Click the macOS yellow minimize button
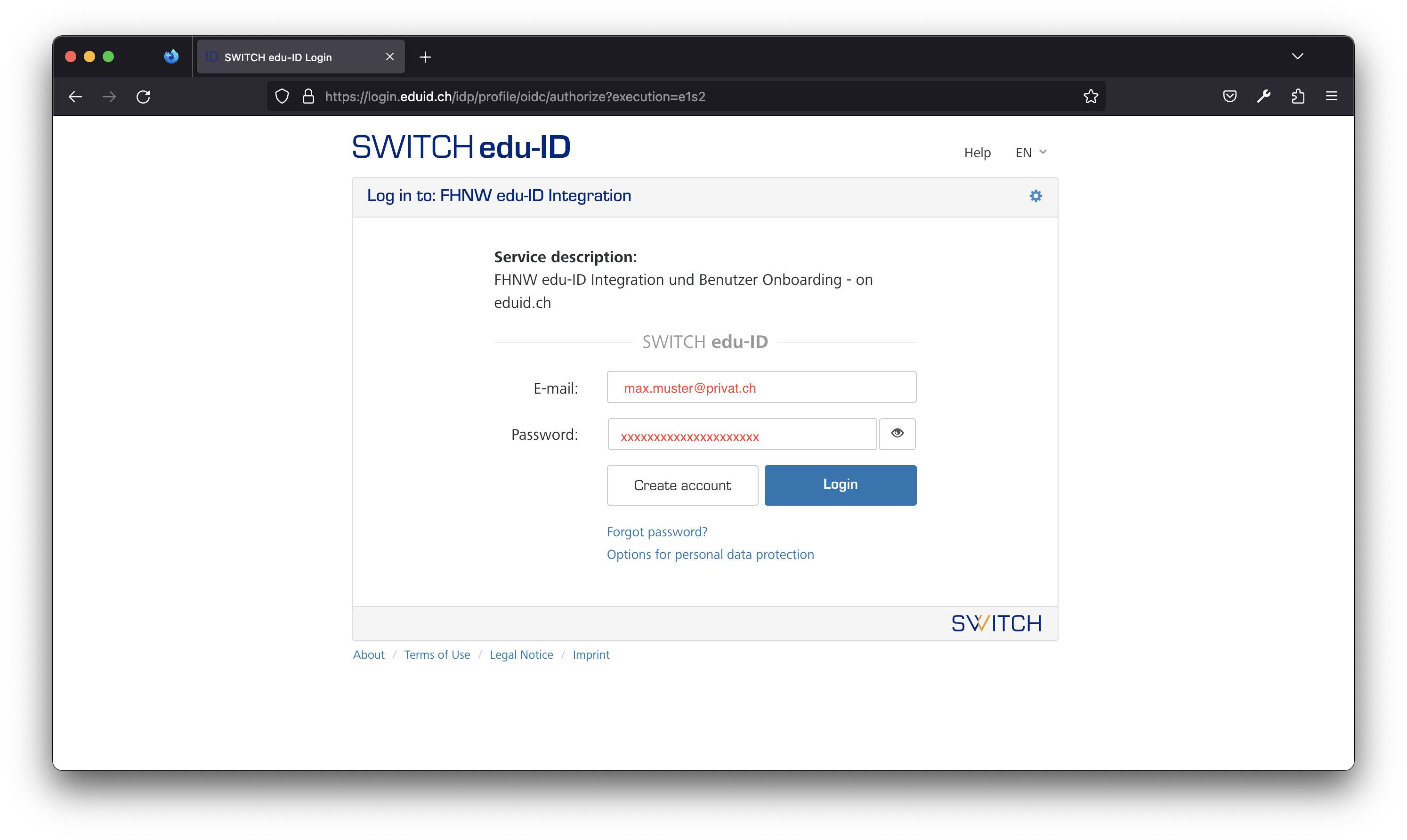Image resolution: width=1407 pixels, height=840 pixels. [x=89, y=57]
